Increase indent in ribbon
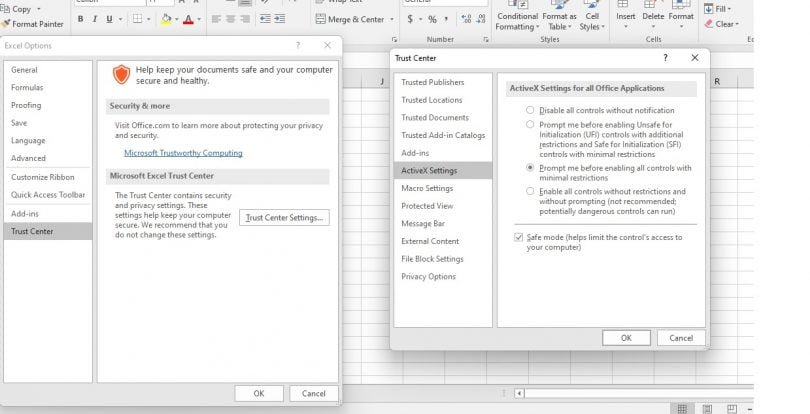 coord(279,19)
